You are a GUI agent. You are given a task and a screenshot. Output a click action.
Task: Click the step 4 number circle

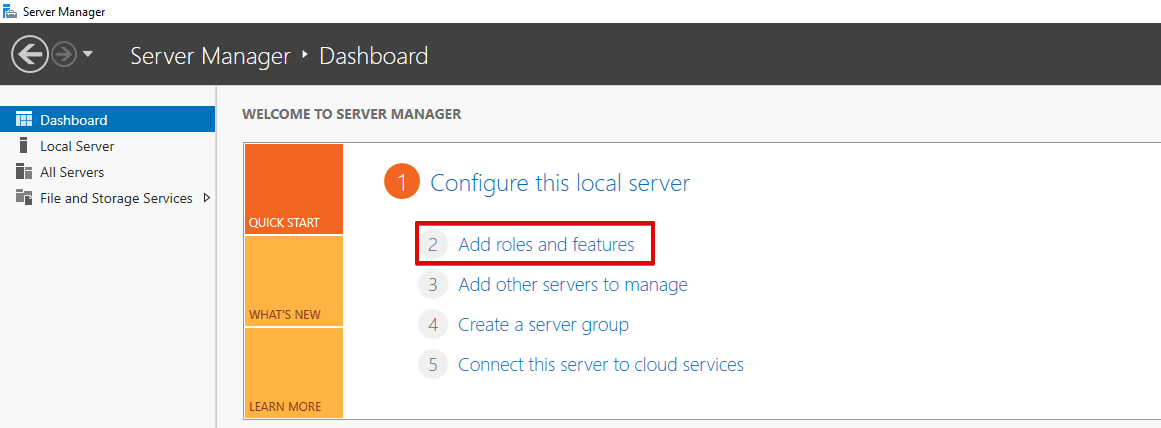(433, 324)
